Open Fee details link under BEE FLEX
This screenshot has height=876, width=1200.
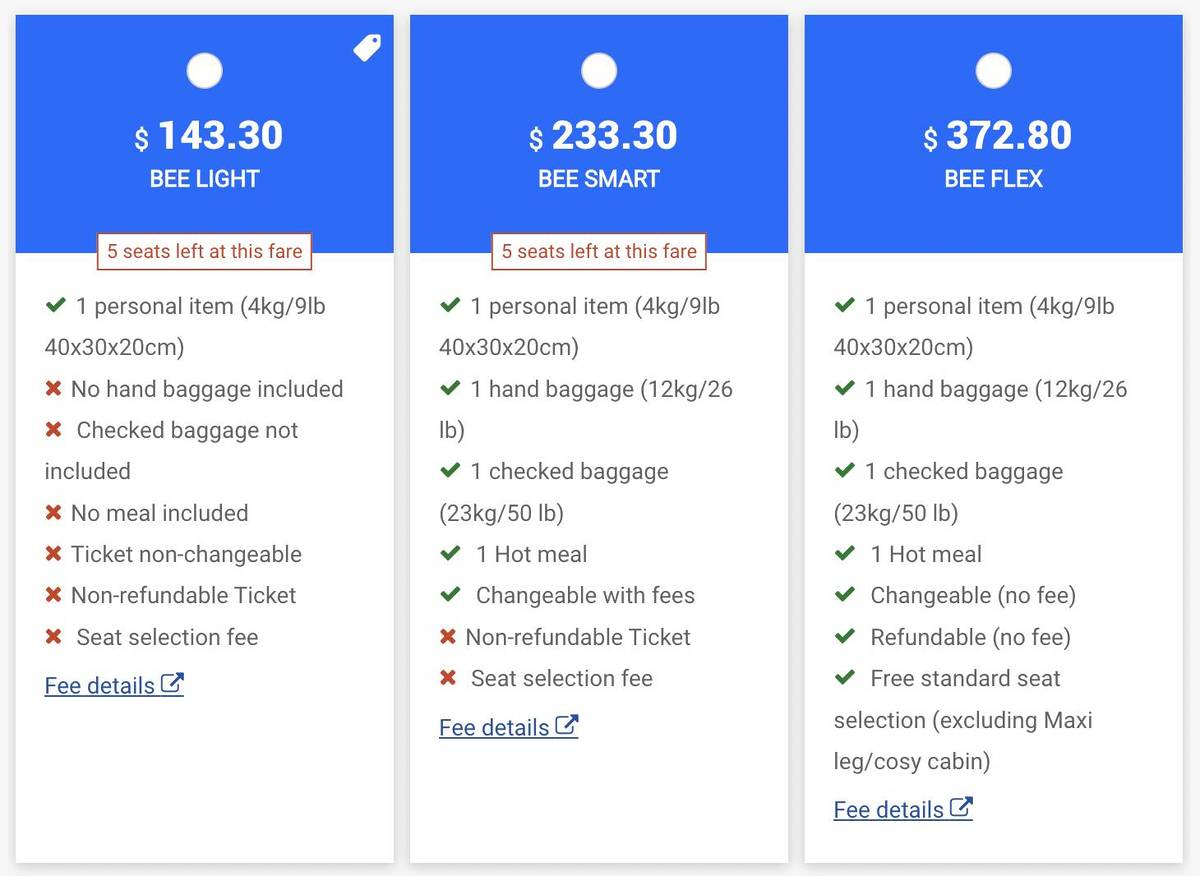pyautogui.click(x=889, y=810)
